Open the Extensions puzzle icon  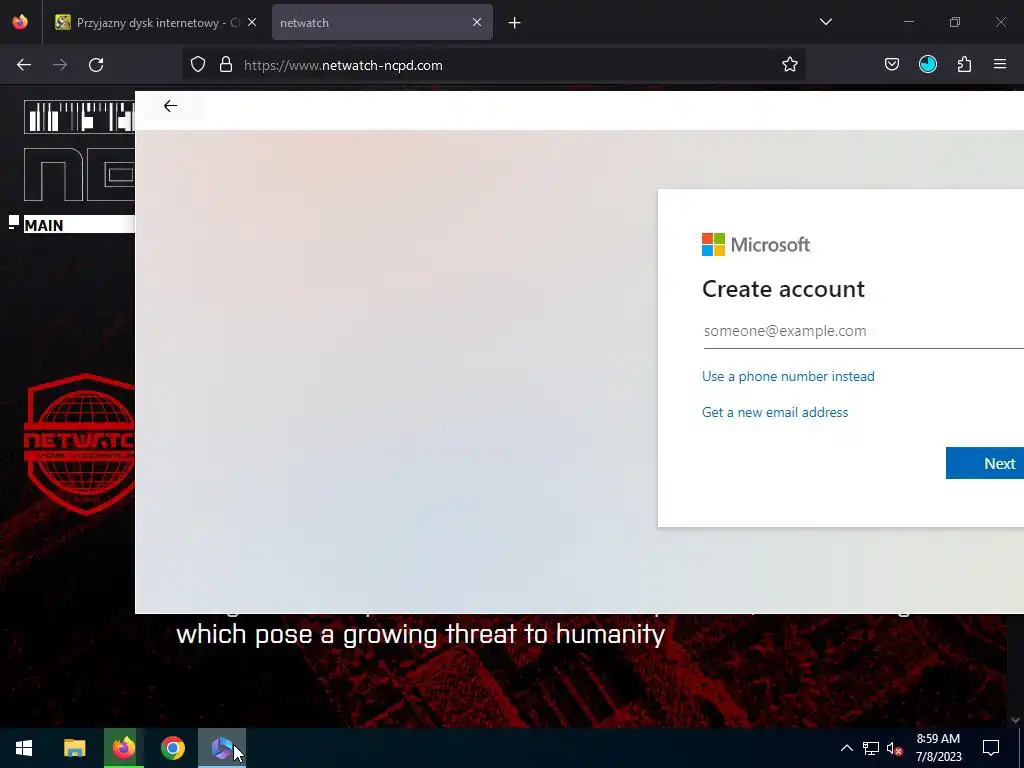[964, 65]
